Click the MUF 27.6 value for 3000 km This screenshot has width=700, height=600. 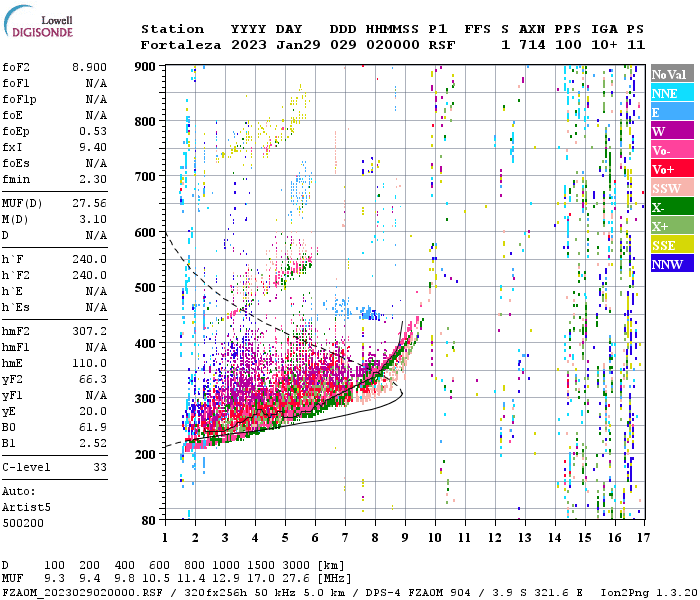(296, 579)
